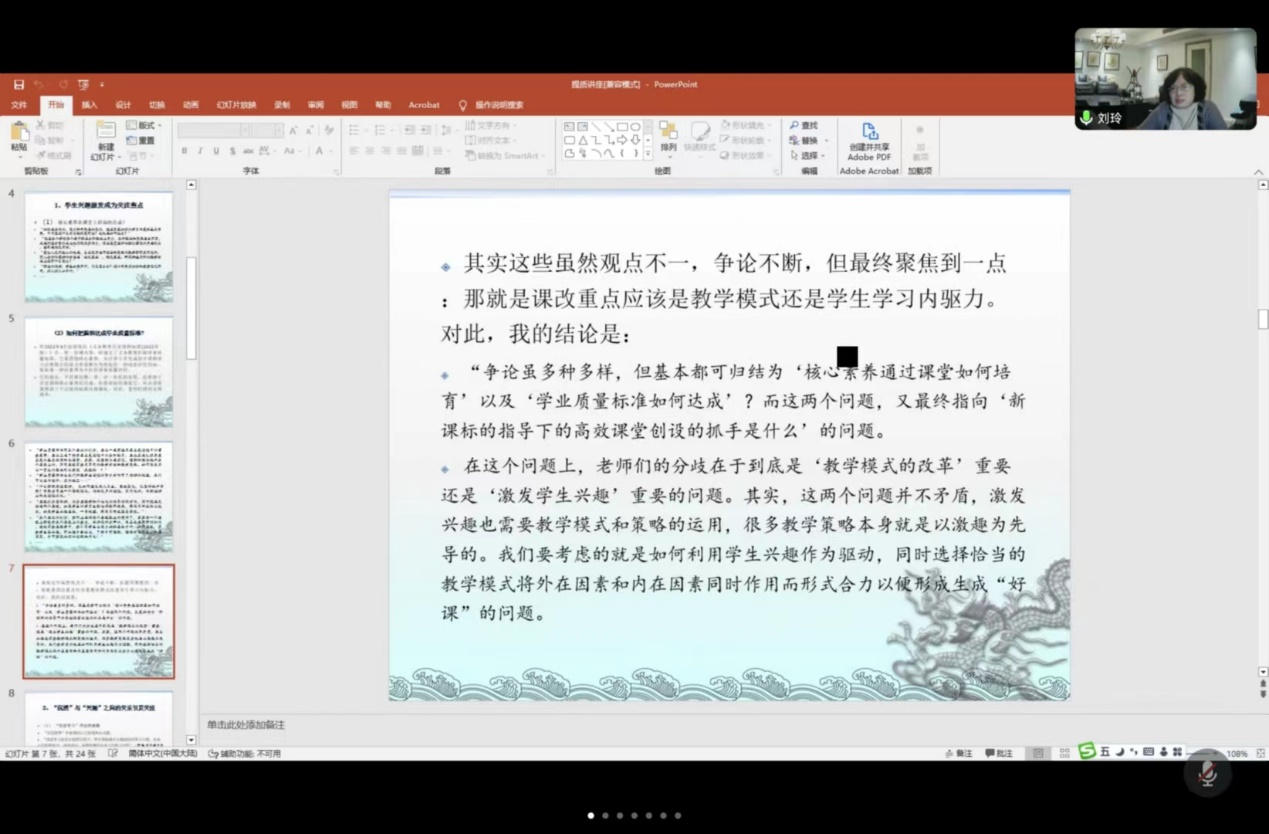Click the microphone icon at bottom right
The height and width of the screenshot is (834, 1269).
click(1207, 773)
